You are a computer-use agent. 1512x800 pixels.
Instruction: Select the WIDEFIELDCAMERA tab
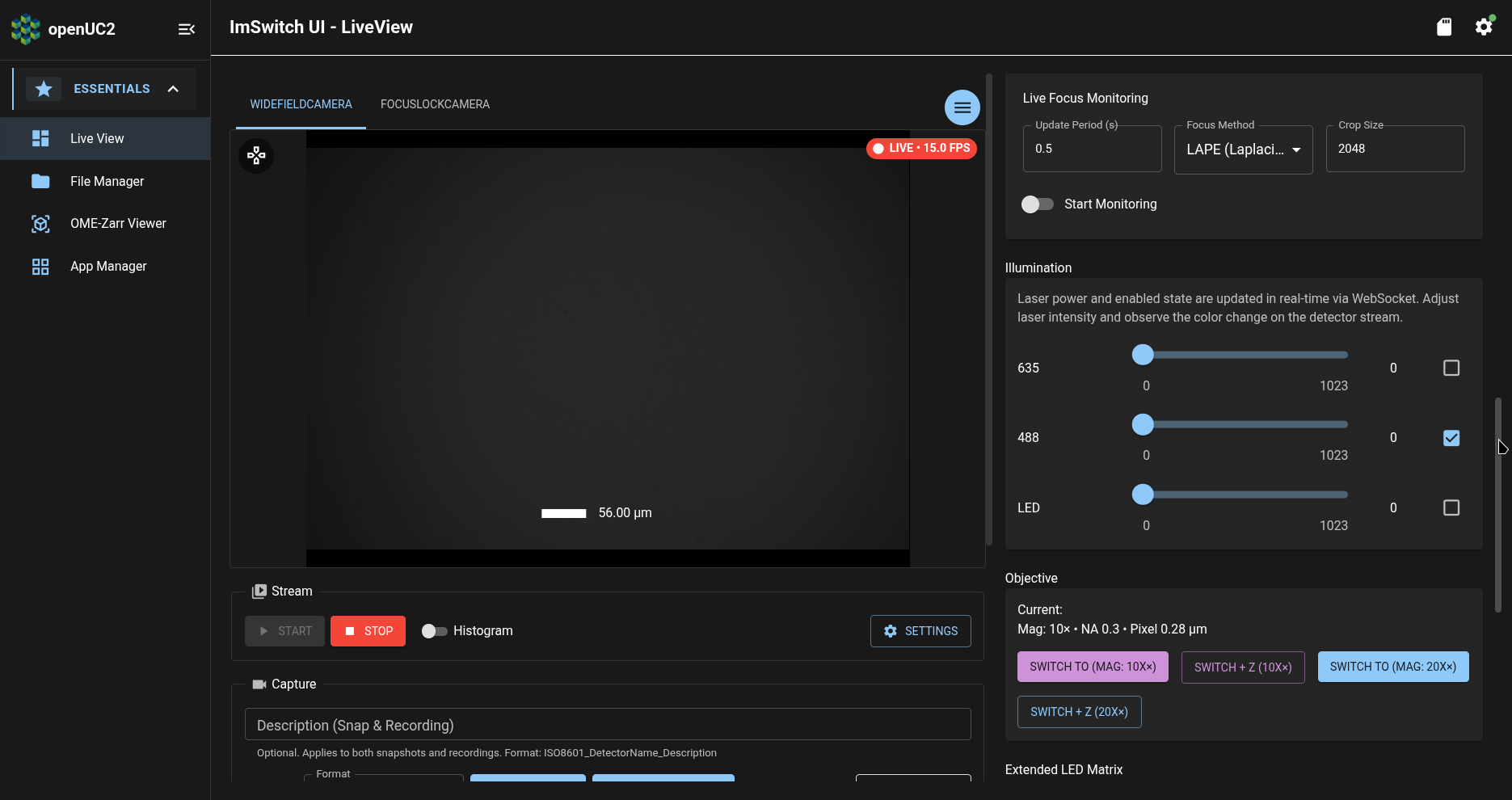(x=300, y=103)
